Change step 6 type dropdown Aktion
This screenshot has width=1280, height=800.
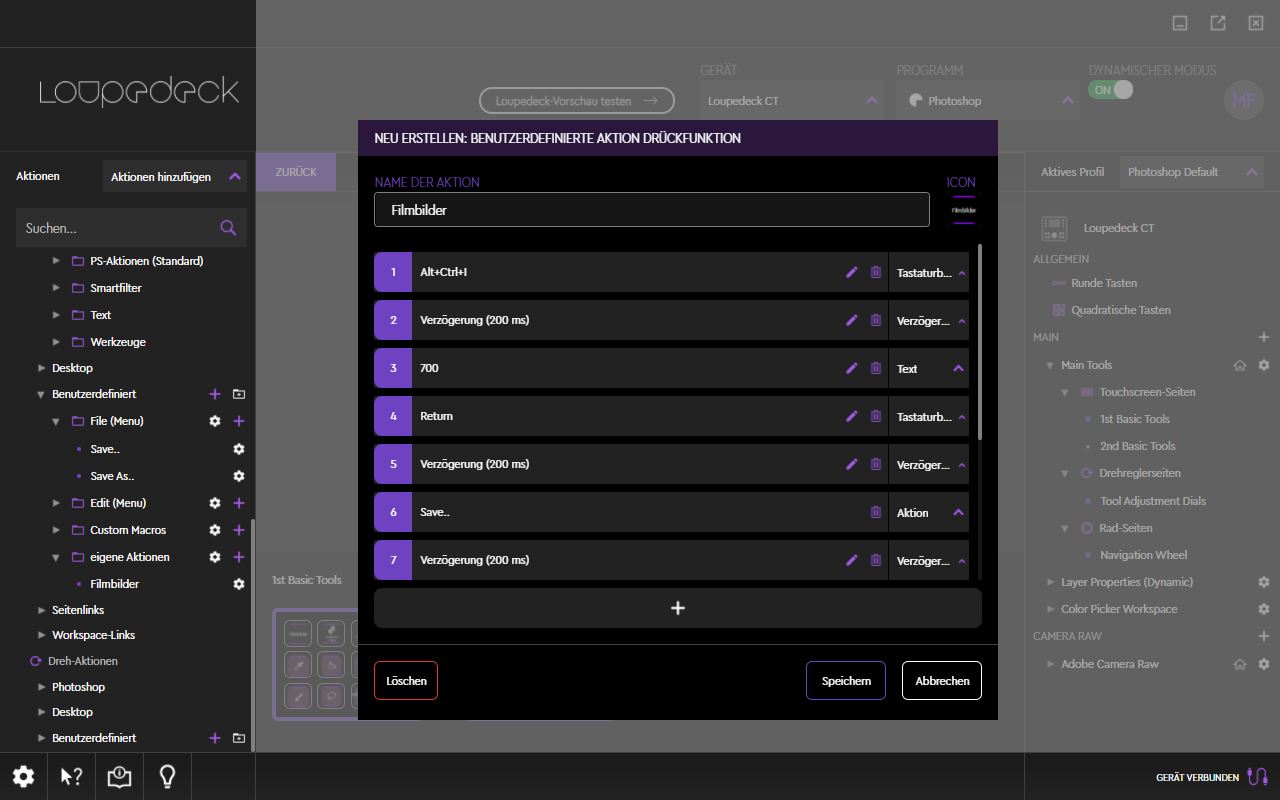[929, 512]
